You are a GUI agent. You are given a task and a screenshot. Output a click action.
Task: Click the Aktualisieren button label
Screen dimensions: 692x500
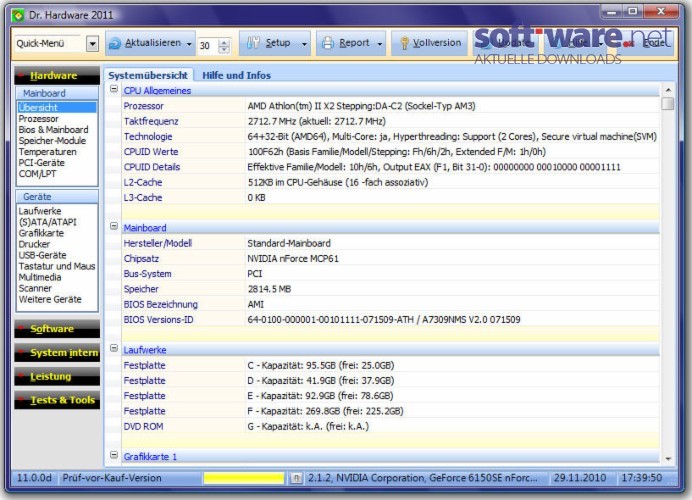tap(153, 43)
